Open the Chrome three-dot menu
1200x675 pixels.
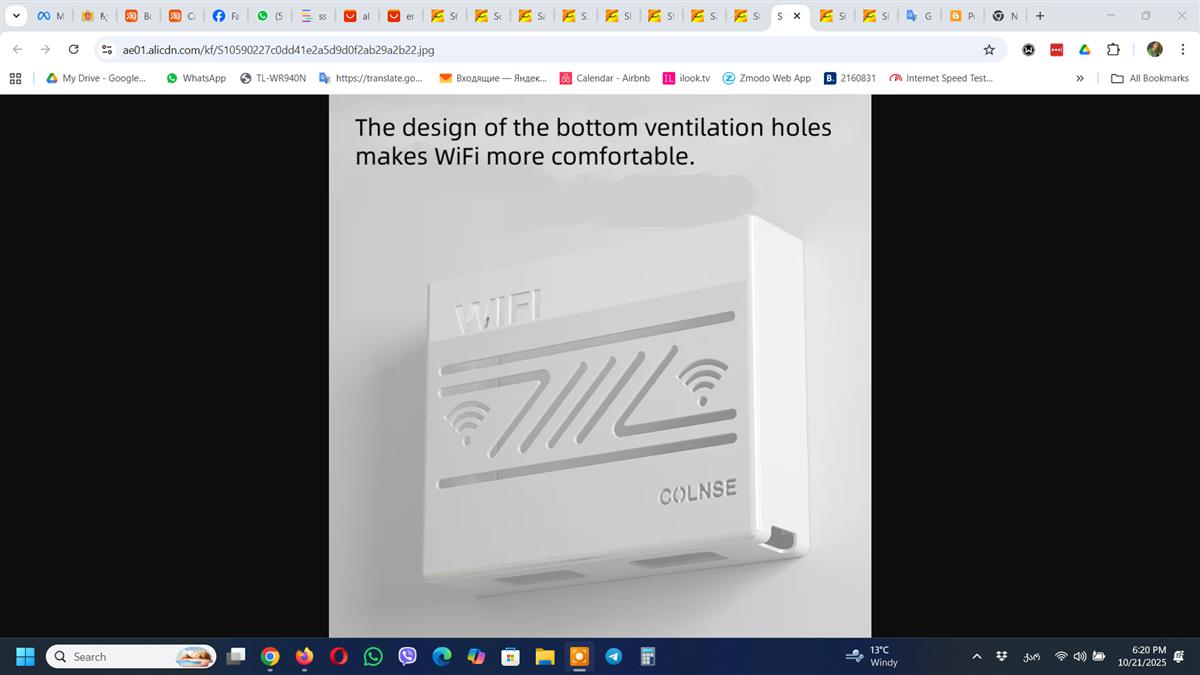coord(1183,49)
